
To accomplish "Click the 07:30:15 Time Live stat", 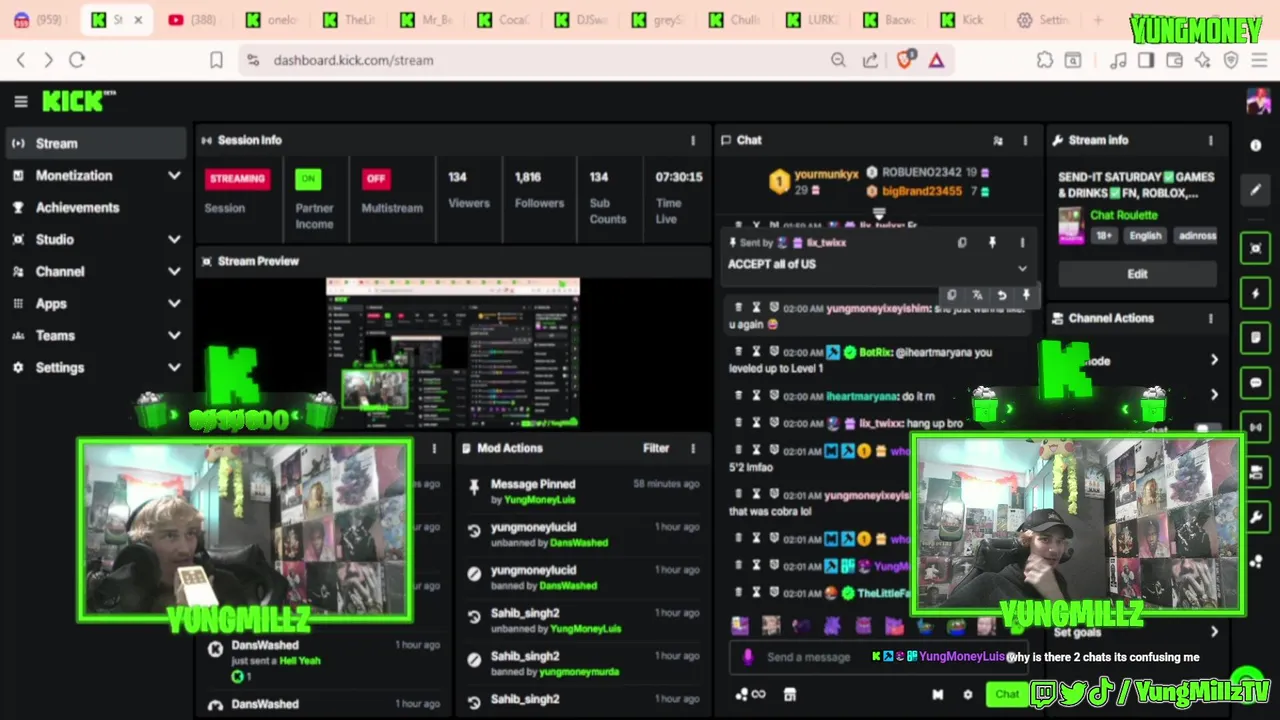I will (678, 197).
